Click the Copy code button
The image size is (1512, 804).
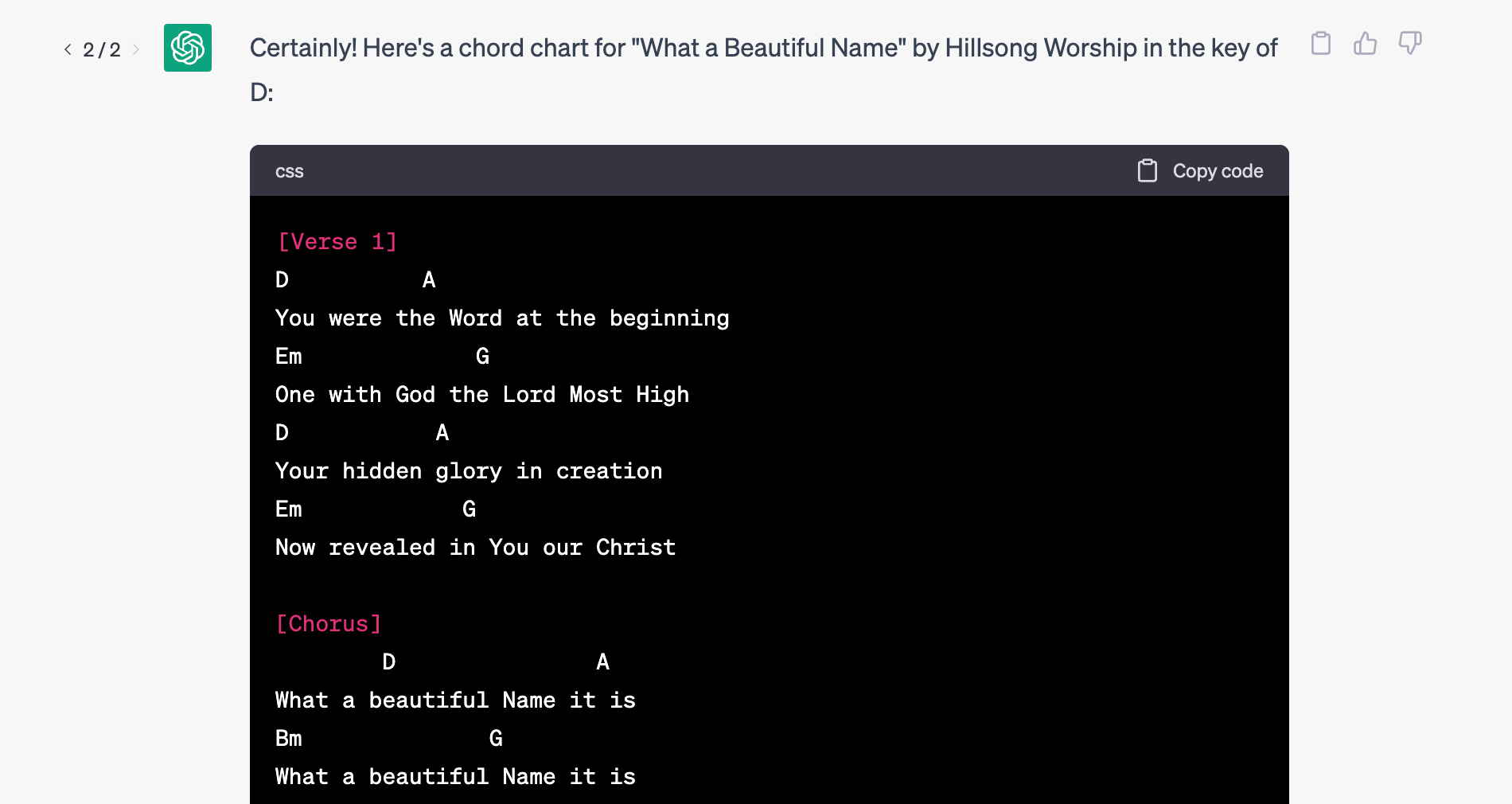[x=1201, y=170]
